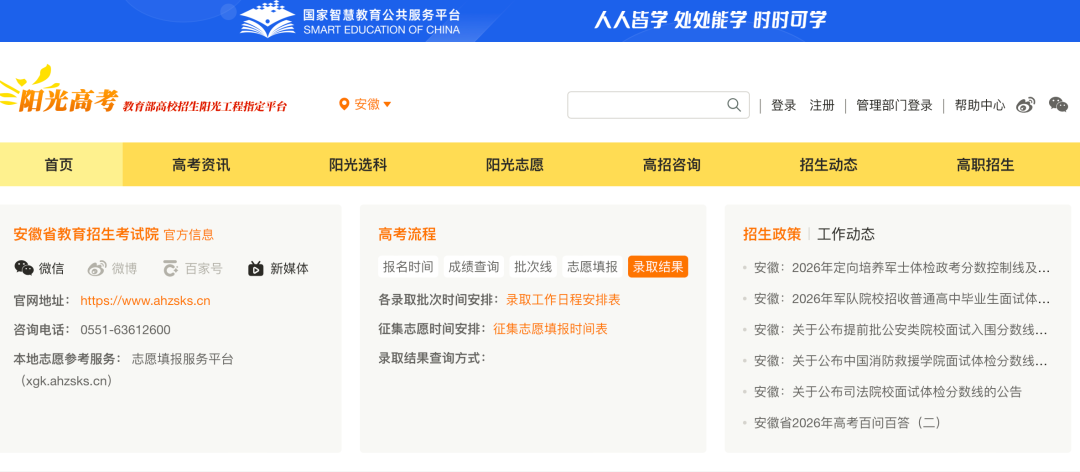Focus the top search input field

tap(658, 105)
